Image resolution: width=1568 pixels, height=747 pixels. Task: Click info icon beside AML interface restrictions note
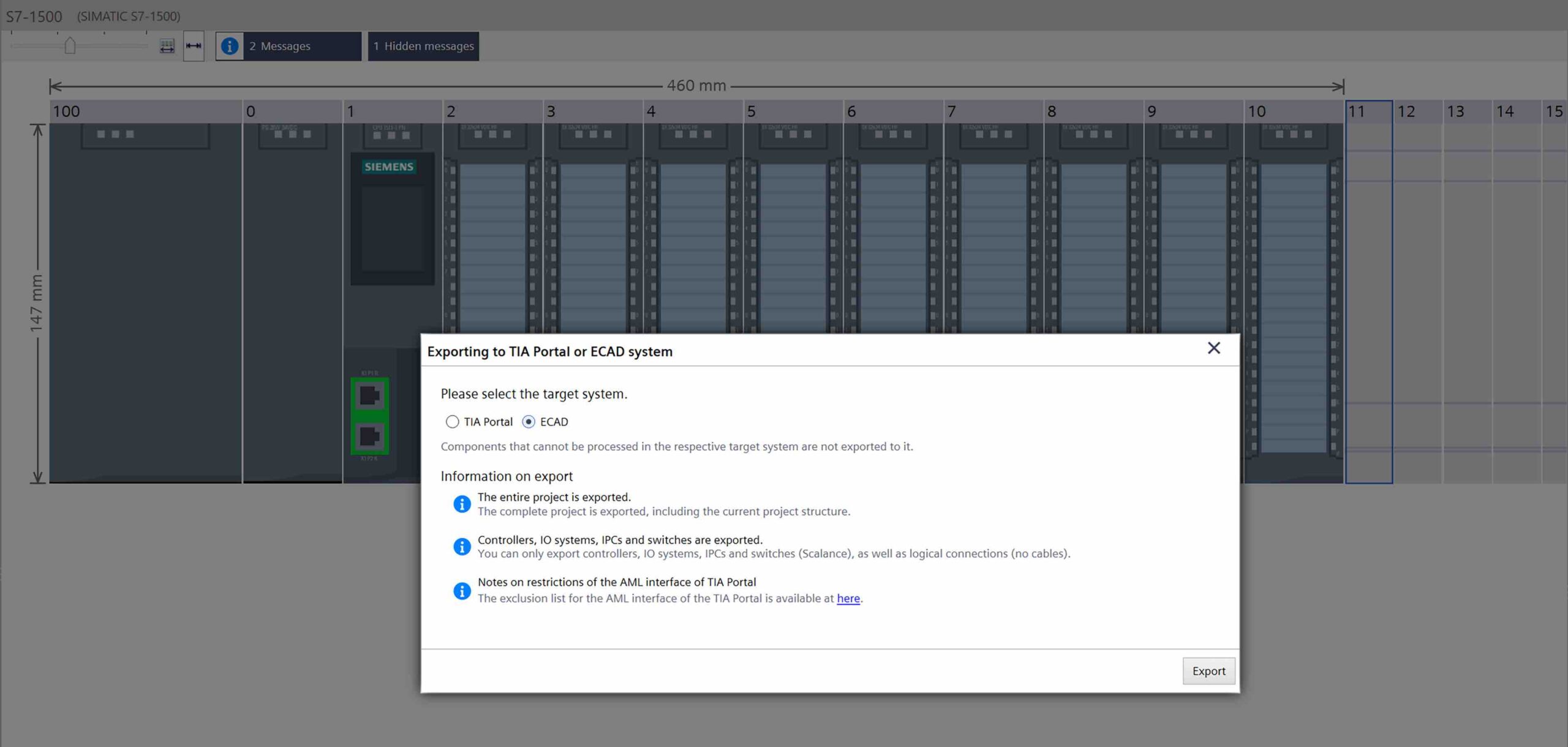pos(462,591)
